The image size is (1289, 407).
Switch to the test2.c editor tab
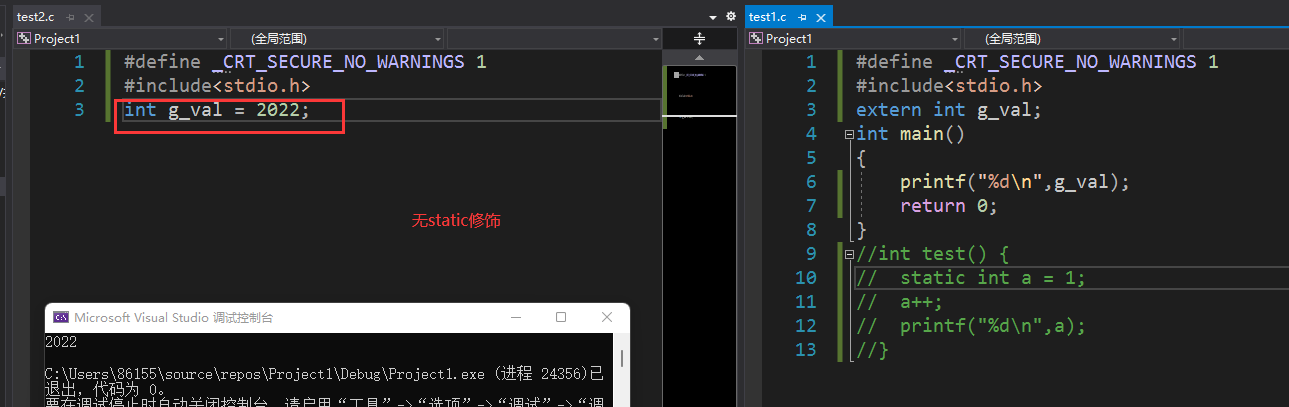pyautogui.click(x=36, y=16)
